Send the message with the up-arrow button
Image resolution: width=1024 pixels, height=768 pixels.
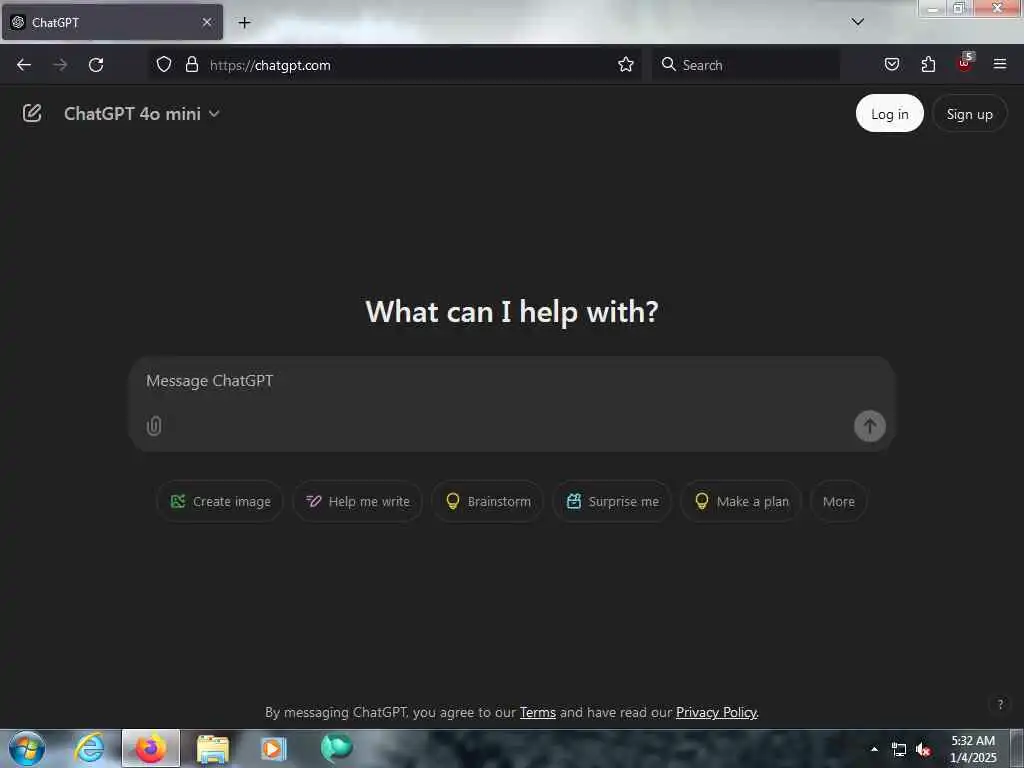coord(869,426)
